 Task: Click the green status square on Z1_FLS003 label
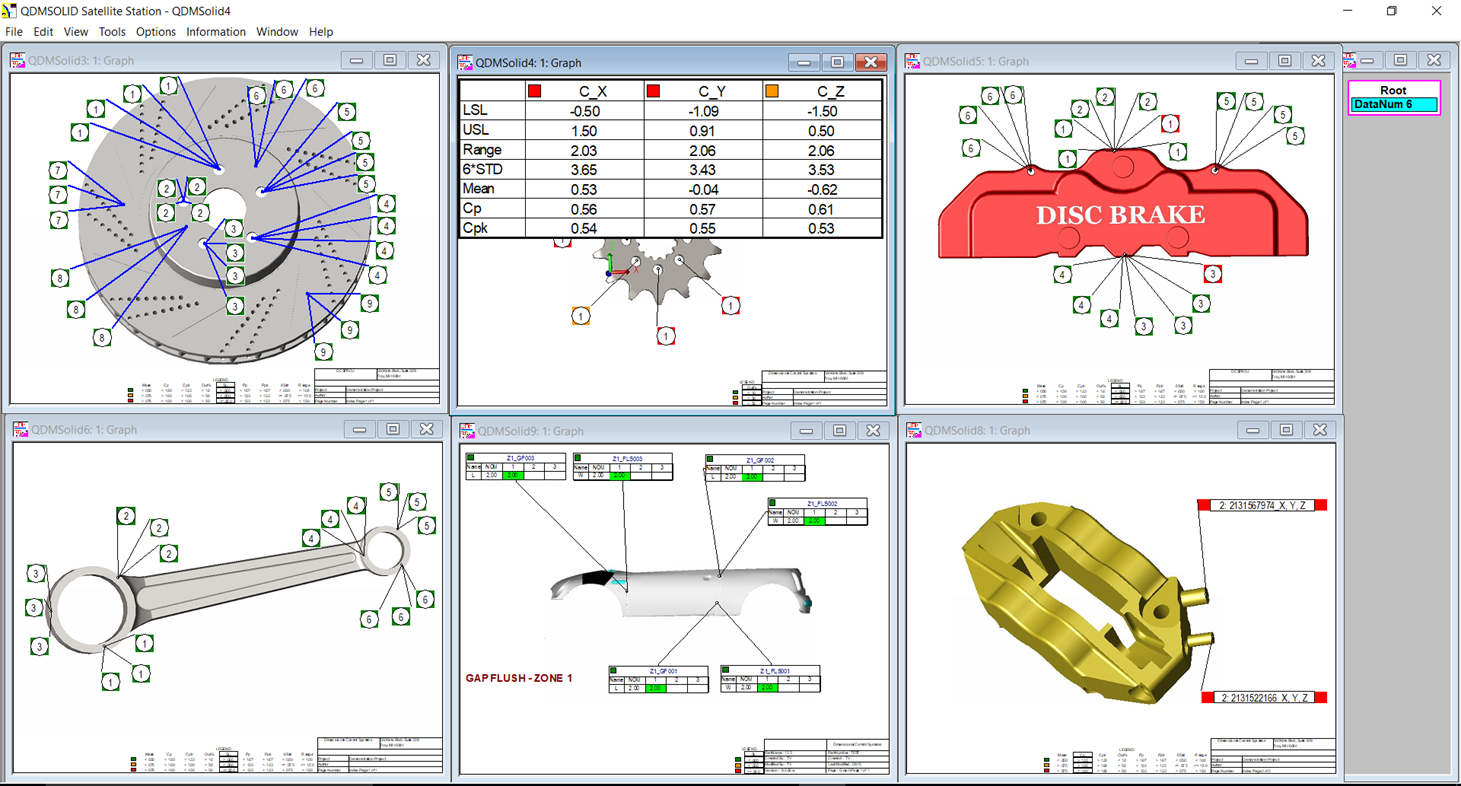click(577, 457)
